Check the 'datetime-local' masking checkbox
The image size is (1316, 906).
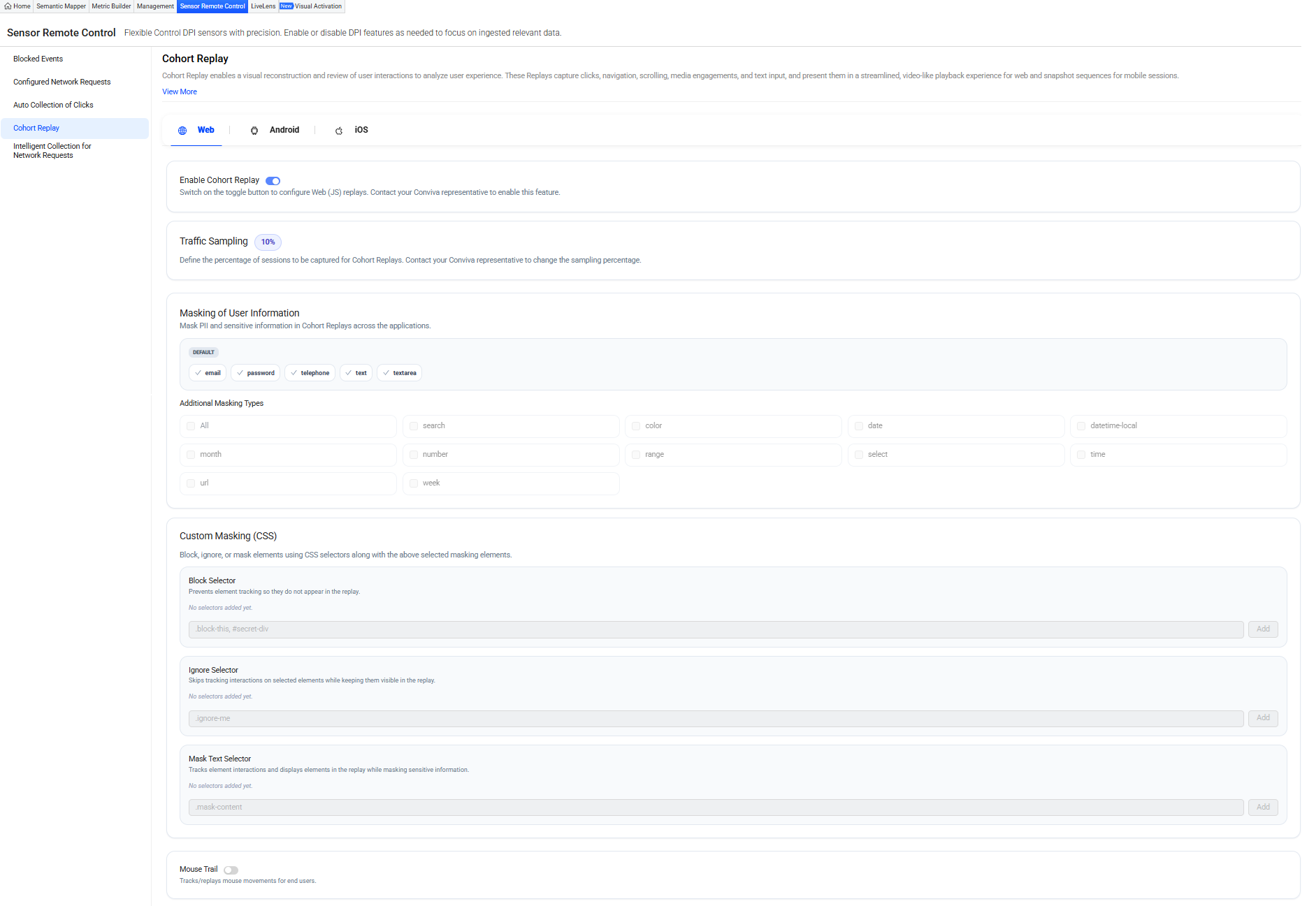pos(1081,426)
